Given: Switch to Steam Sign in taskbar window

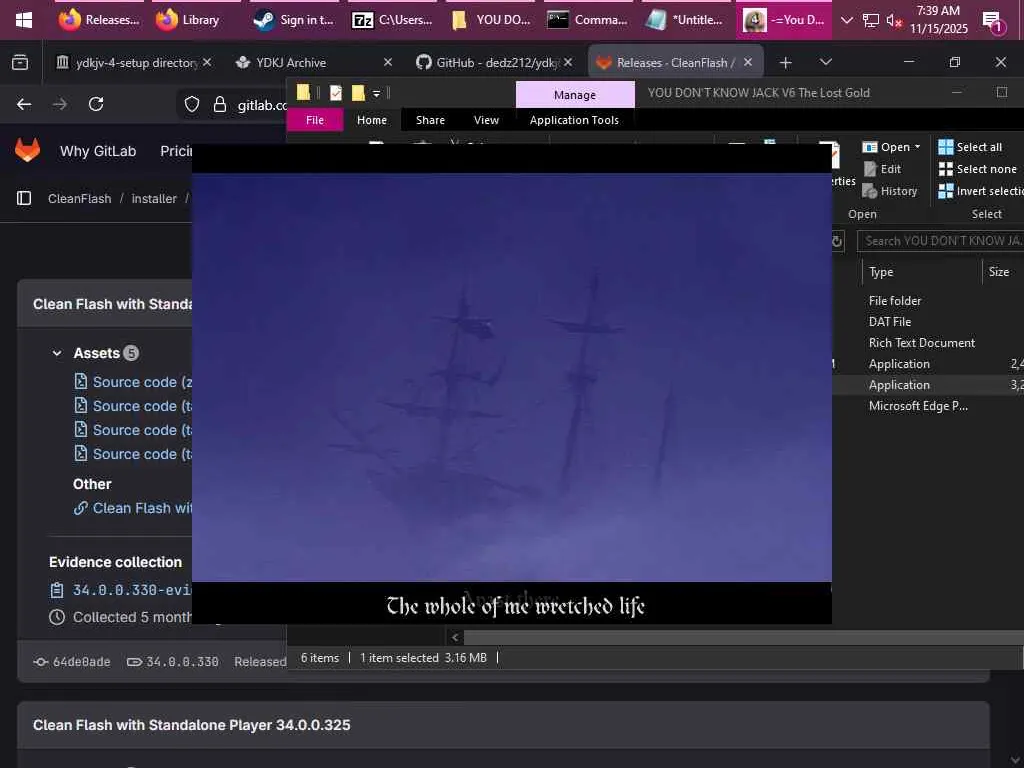Looking at the screenshot, I should 294,20.
